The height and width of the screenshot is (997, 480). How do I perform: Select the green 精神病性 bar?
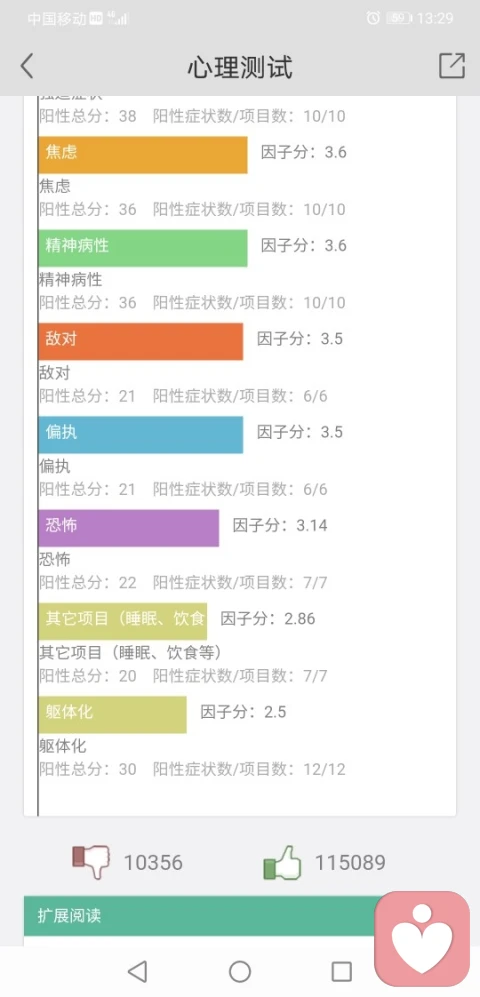coord(142,248)
